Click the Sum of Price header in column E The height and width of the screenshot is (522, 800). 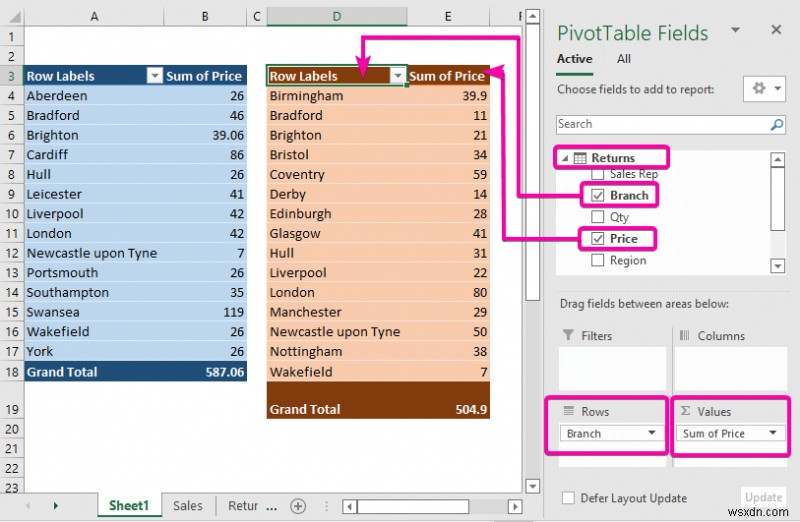[x=448, y=76]
